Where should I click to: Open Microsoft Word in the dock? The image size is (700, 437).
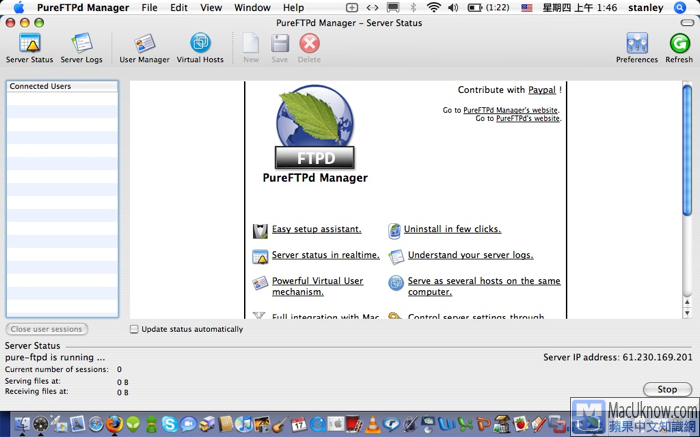pos(447,424)
